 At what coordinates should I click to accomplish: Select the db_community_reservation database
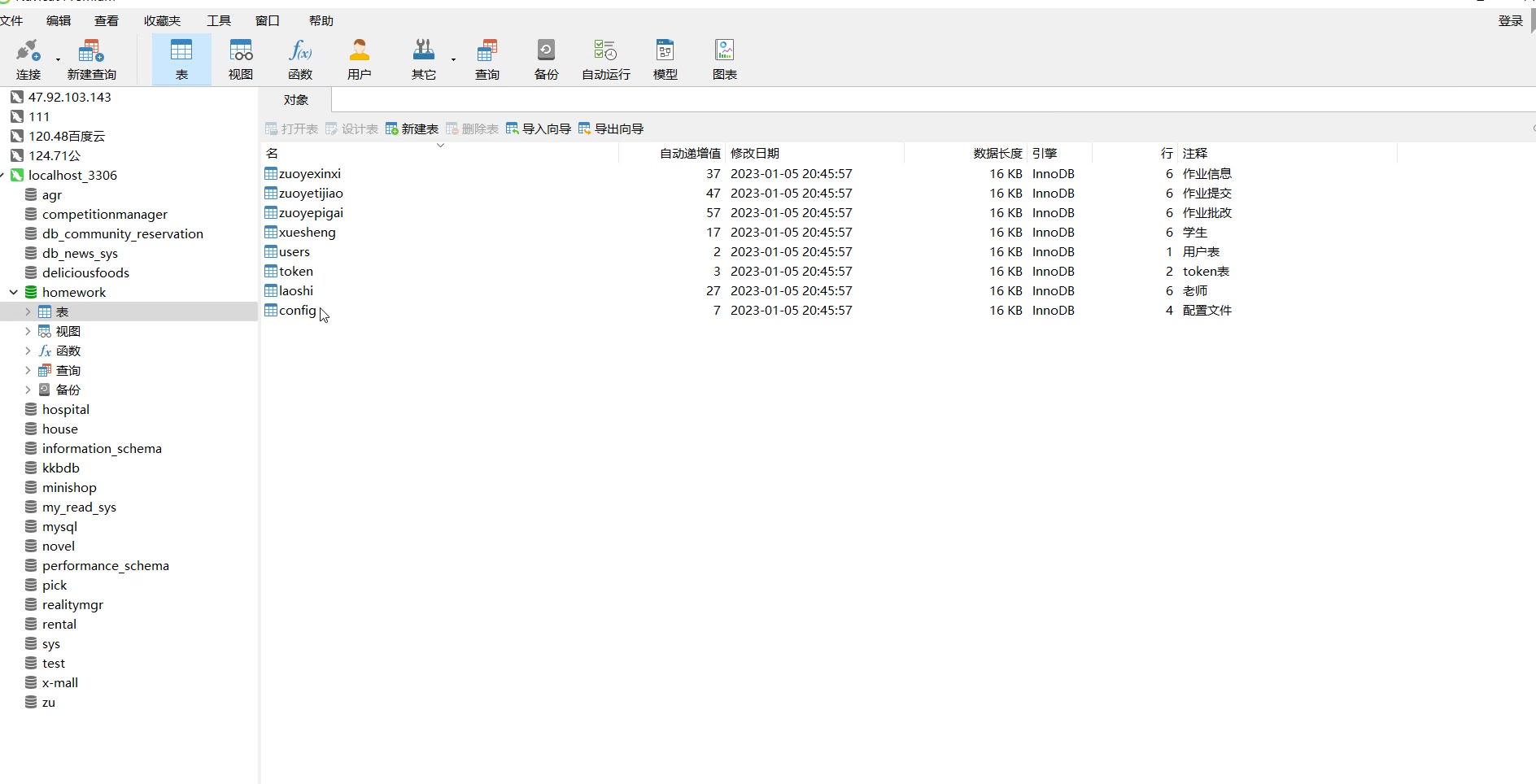123,233
